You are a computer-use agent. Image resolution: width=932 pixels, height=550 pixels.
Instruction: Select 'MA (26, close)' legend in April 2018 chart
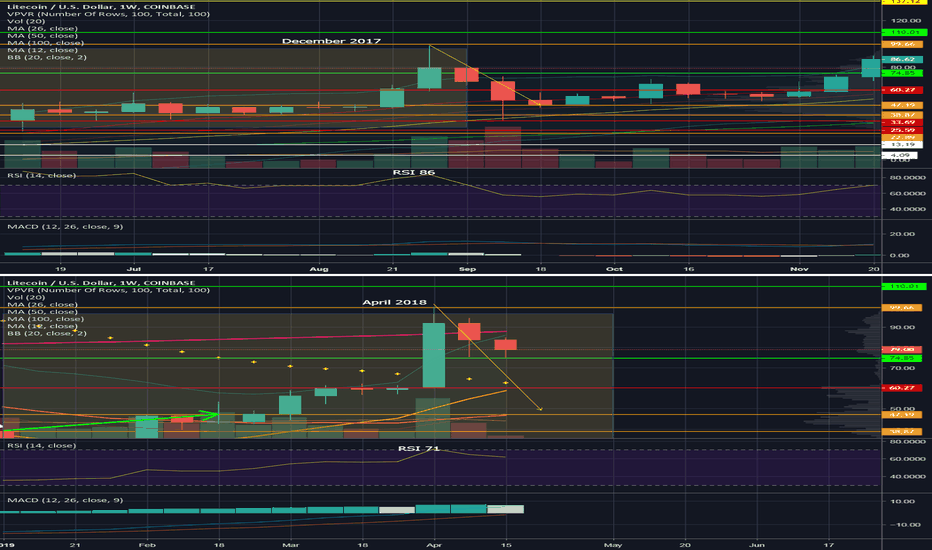[42, 304]
